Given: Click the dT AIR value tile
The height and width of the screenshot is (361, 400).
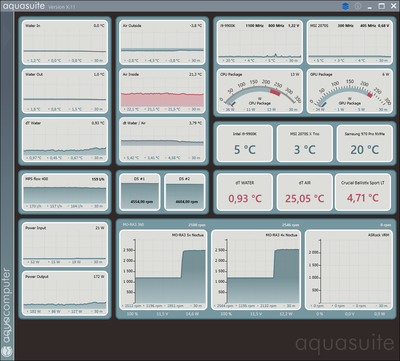Looking at the screenshot, I should click(305, 192).
